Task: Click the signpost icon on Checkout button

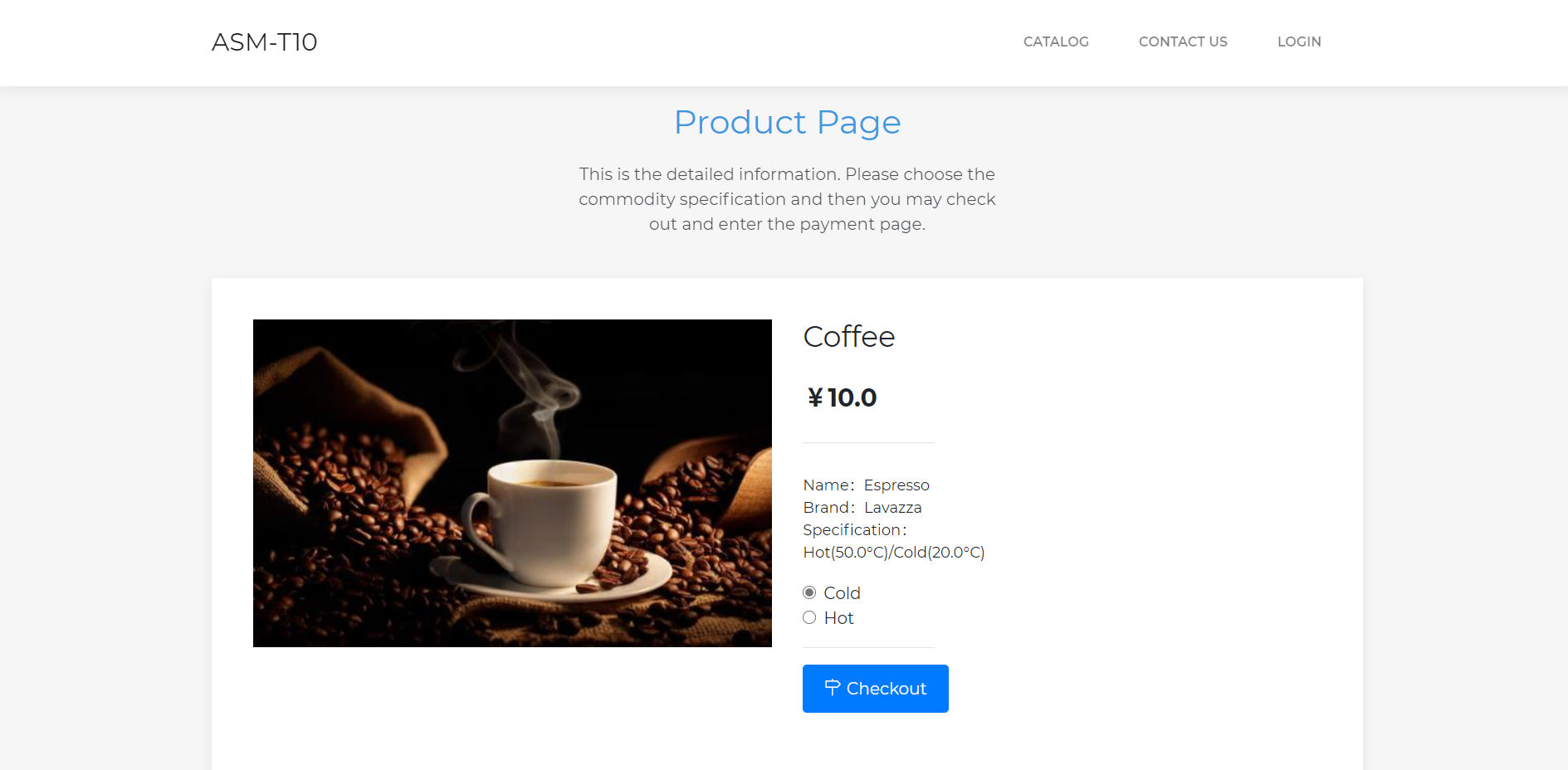Action: 833,687
